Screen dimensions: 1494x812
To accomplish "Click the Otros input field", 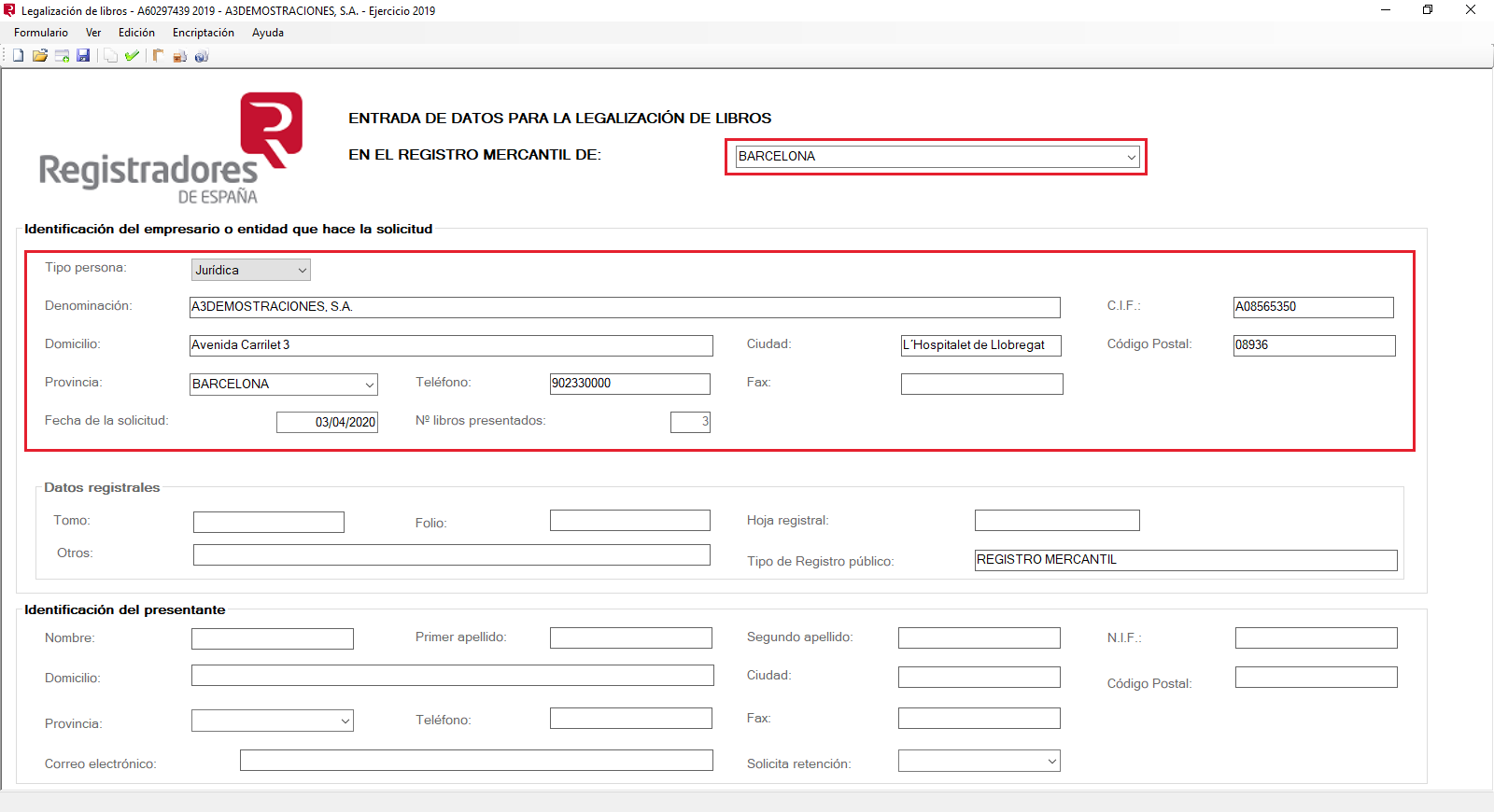I will pos(452,554).
